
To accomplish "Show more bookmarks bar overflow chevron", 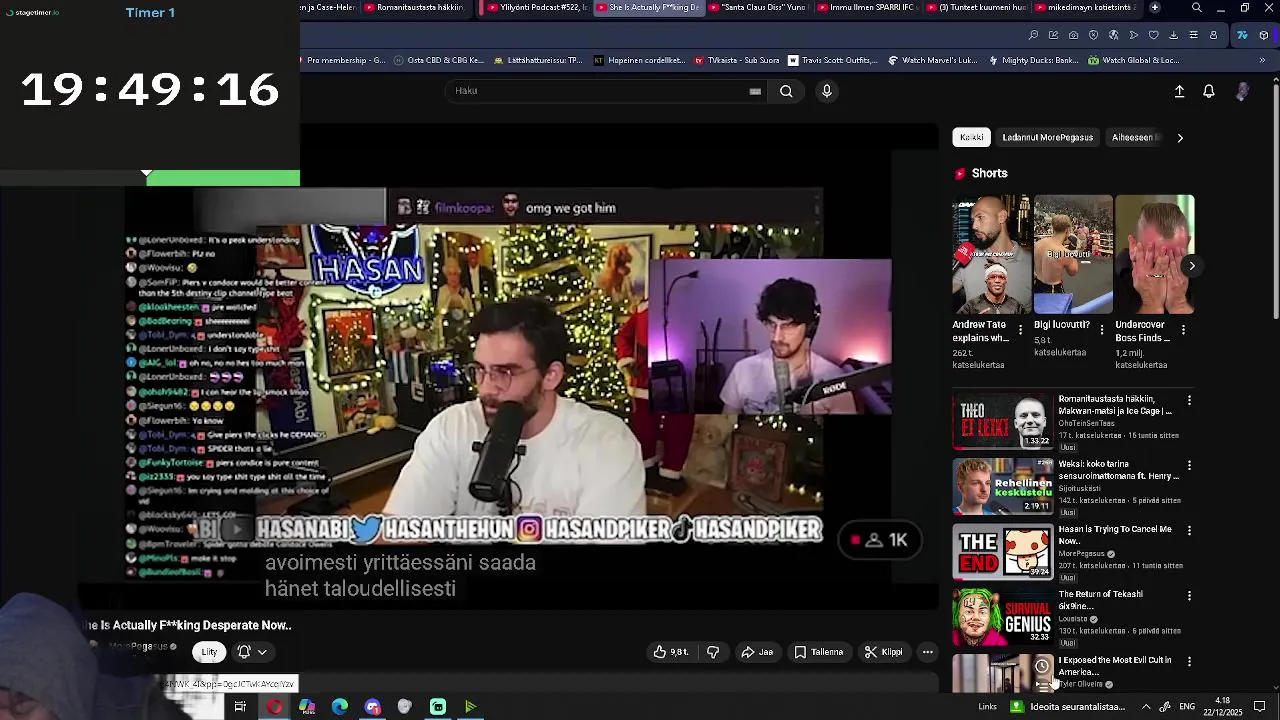I will click(1261, 60).
